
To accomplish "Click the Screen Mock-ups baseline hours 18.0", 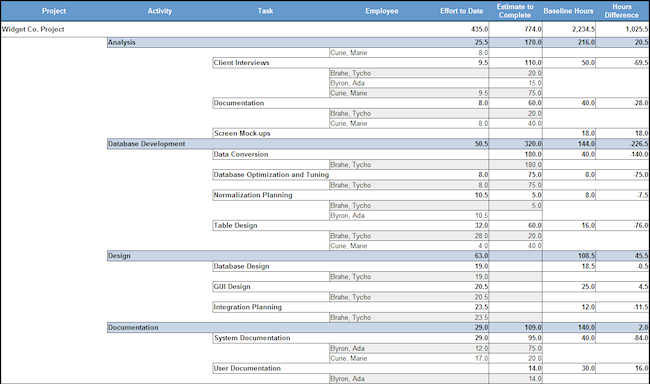I will [588, 134].
